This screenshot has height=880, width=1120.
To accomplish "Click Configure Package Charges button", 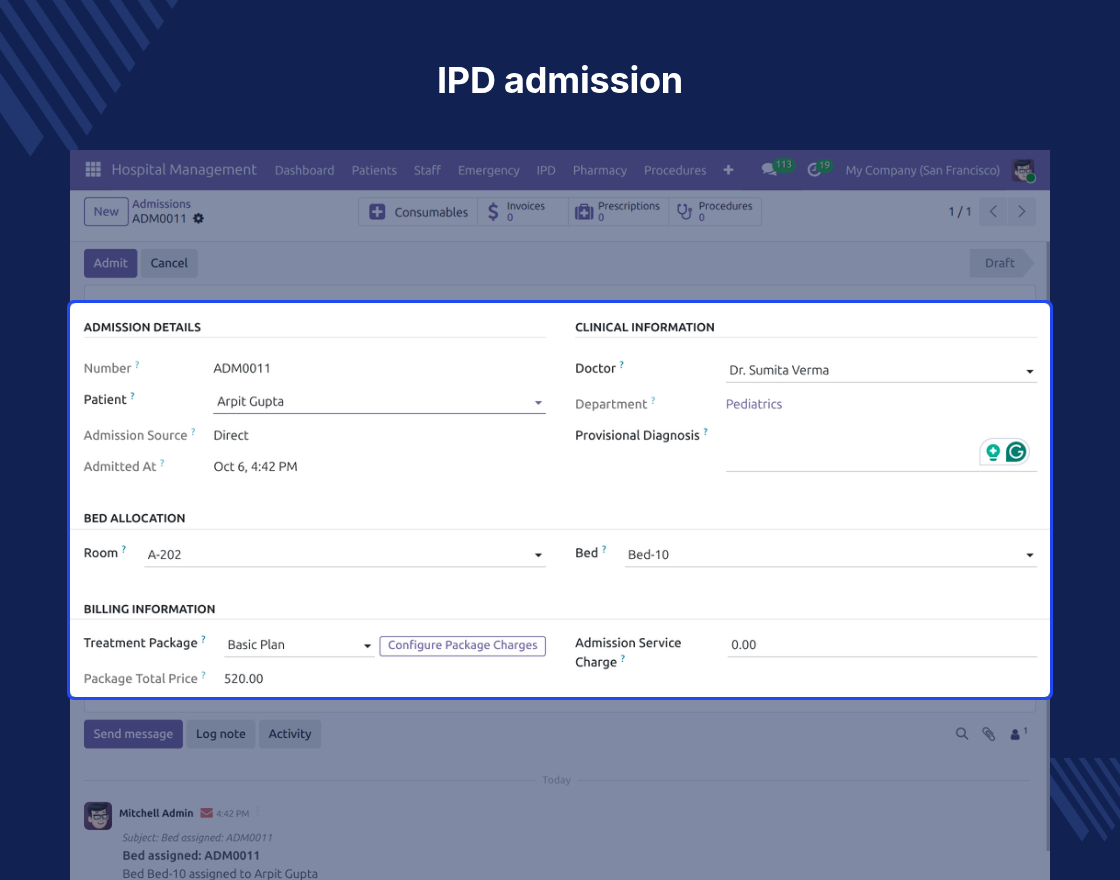I will (462, 645).
